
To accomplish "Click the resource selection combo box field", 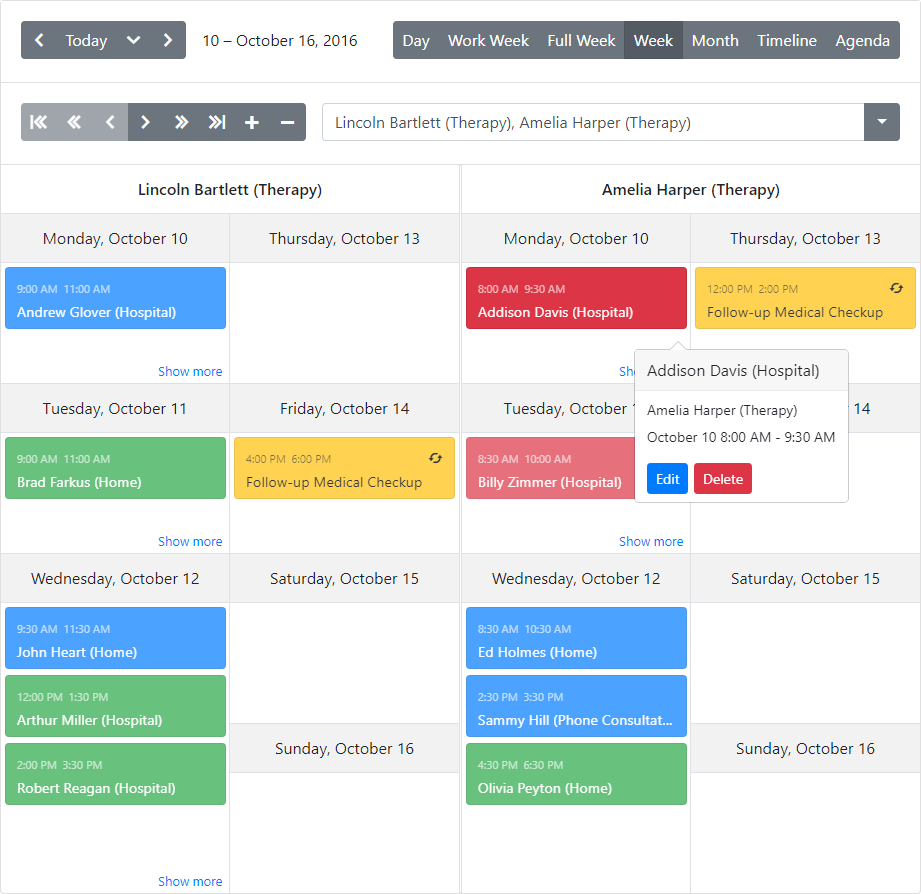I will [x=592, y=123].
